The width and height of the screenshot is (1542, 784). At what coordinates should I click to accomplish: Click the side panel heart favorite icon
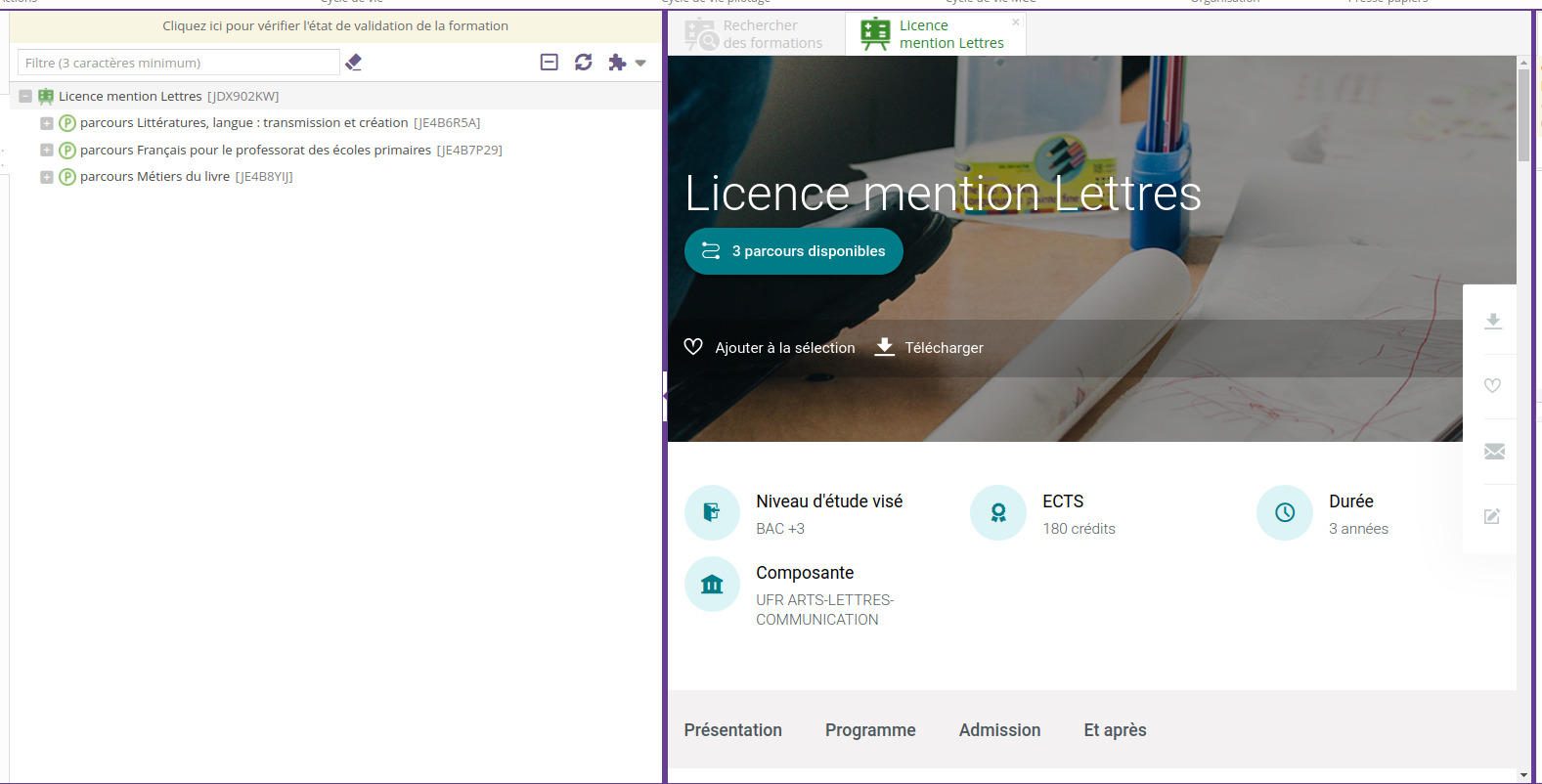(x=1492, y=385)
